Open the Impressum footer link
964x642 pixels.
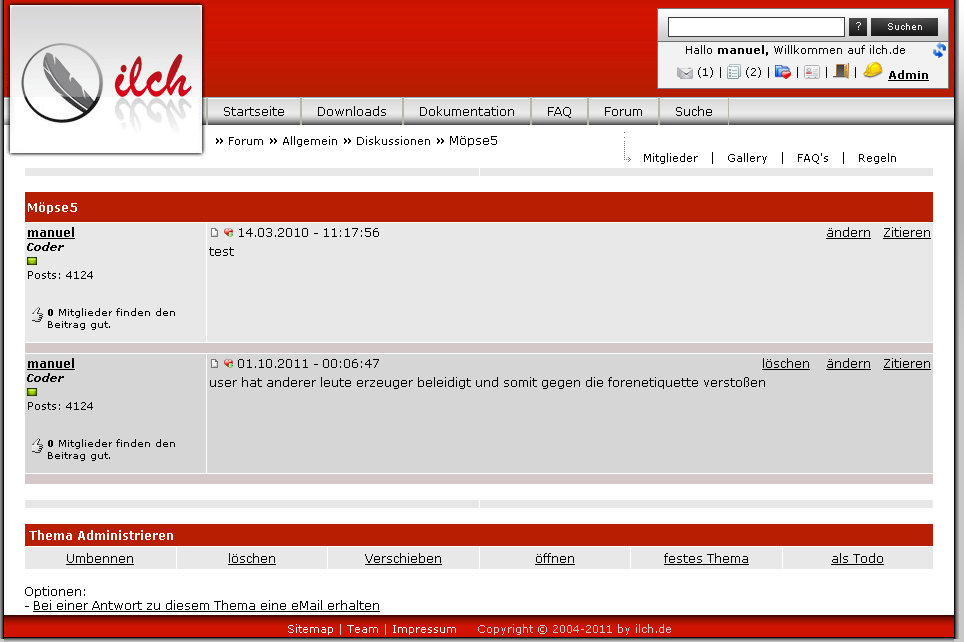tap(424, 629)
